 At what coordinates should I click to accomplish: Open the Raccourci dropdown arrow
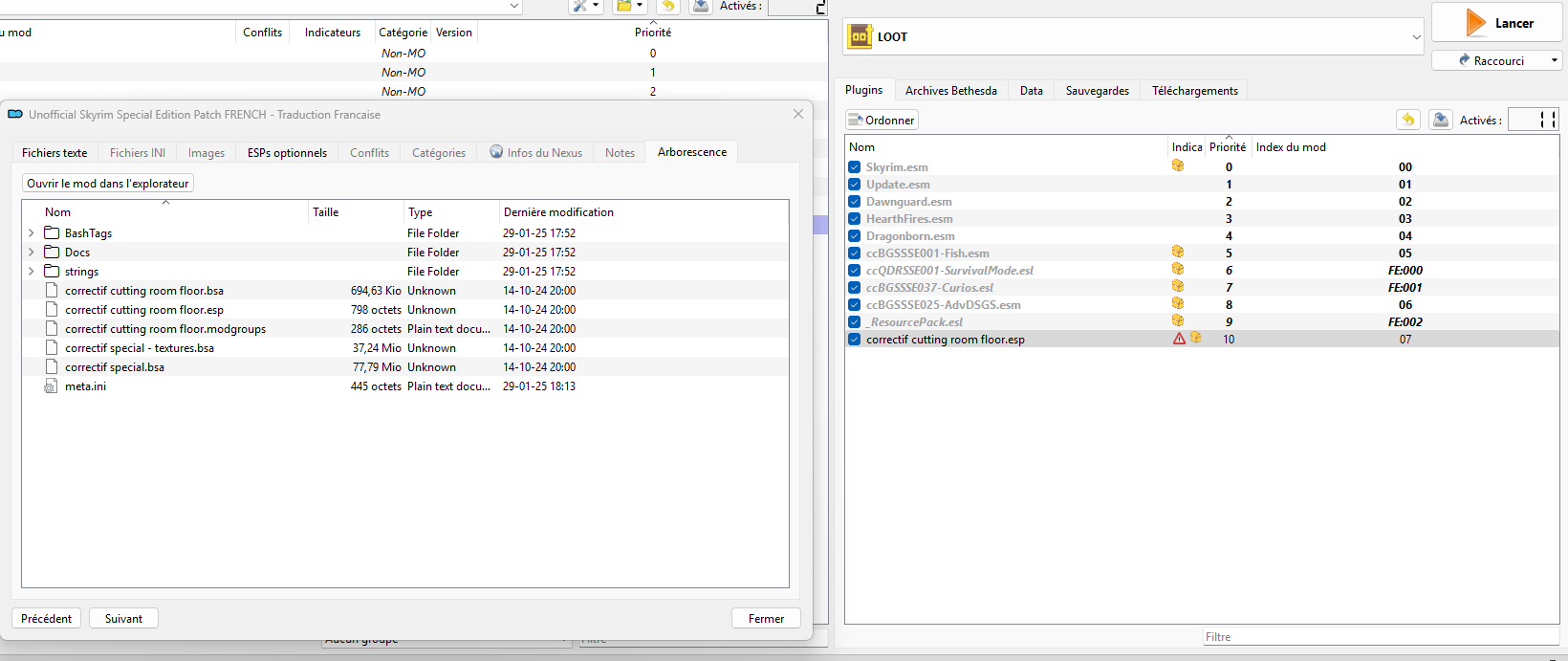coord(1555,60)
